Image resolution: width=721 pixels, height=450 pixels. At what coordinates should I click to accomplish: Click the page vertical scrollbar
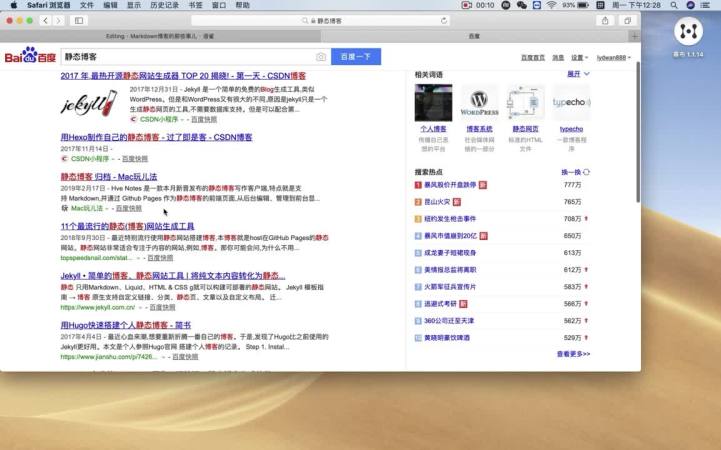tap(638, 132)
